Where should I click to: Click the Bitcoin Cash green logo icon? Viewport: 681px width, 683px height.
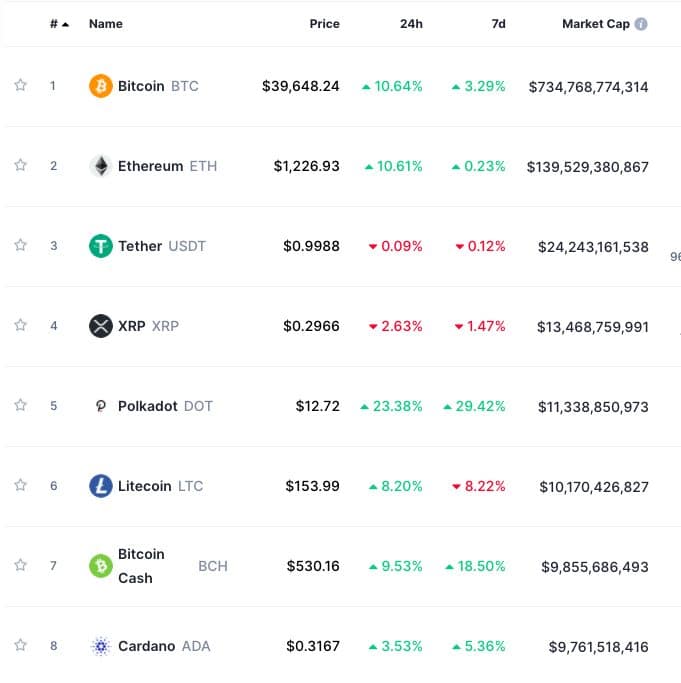click(101, 566)
